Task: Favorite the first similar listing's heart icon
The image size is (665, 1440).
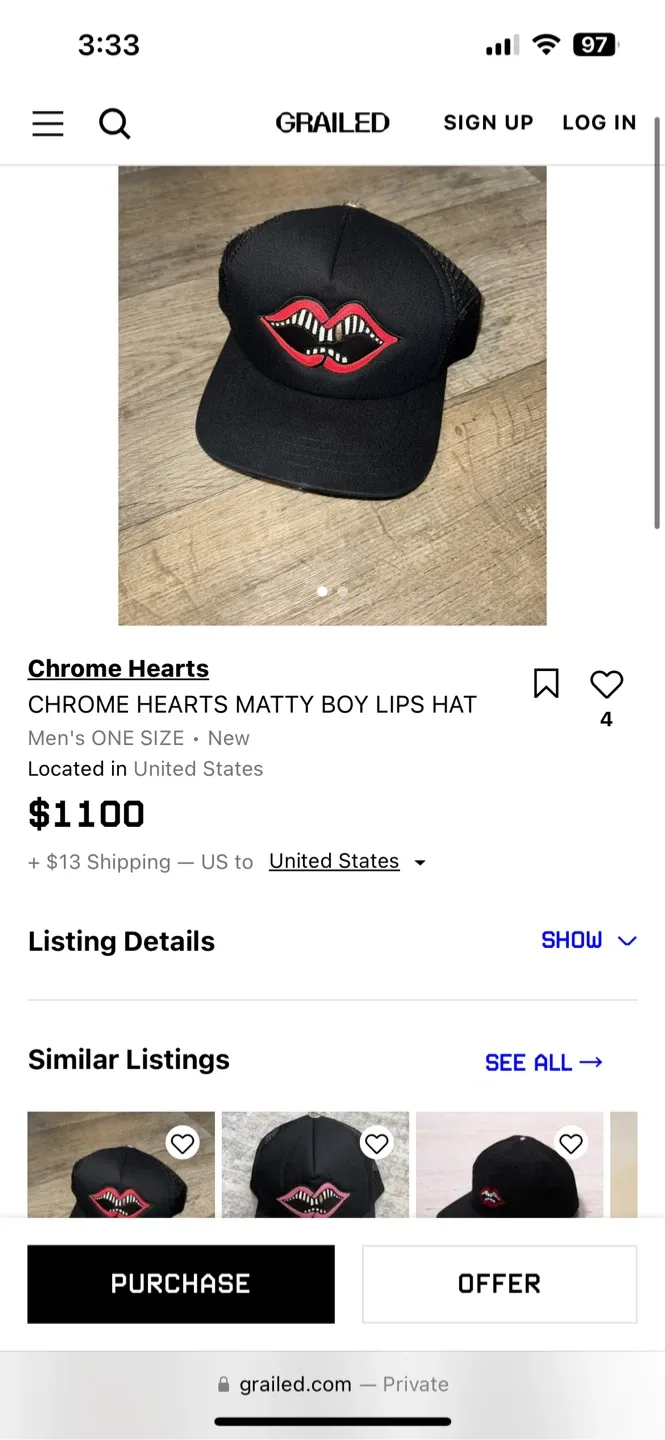Action: [x=183, y=1143]
